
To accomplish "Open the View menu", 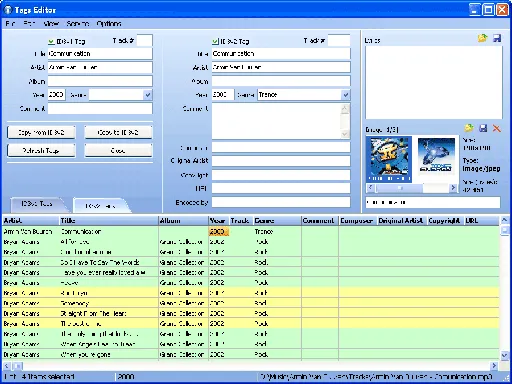I will (x=51, y=24).
